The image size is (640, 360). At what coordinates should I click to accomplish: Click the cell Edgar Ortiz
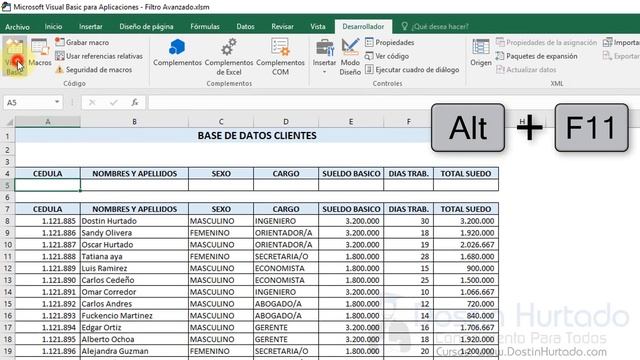pyautogui.click(x=134, y=327)
